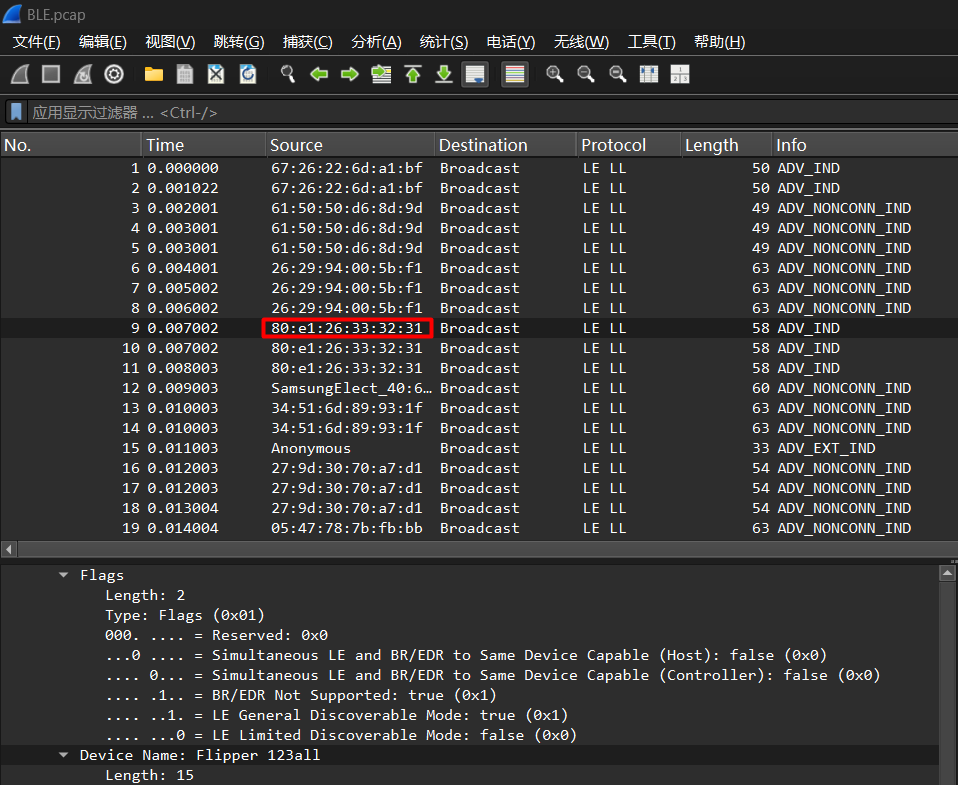The width and height of the screenshot is (958, 785).
Task: Open a capture file via folder icon
Action: coord(153,75)
